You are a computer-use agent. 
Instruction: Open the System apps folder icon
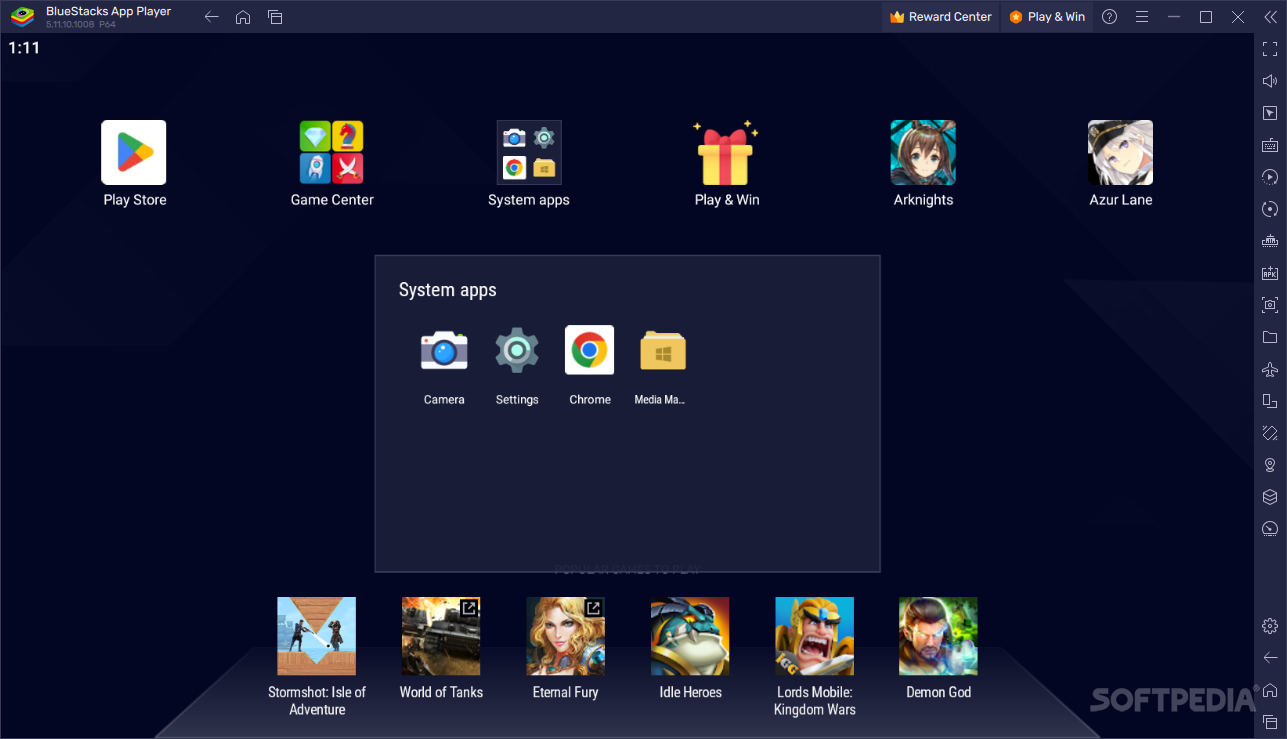[x=529, y=153]
